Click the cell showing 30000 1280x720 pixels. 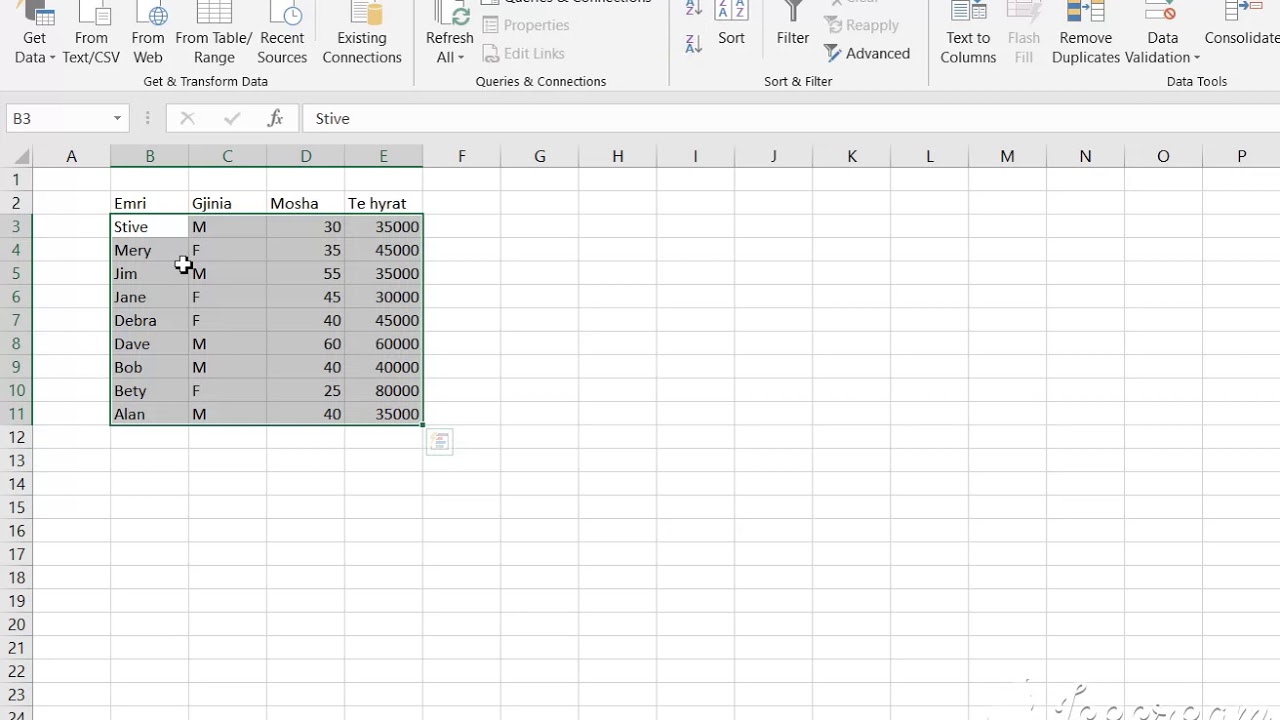[383, 297]
